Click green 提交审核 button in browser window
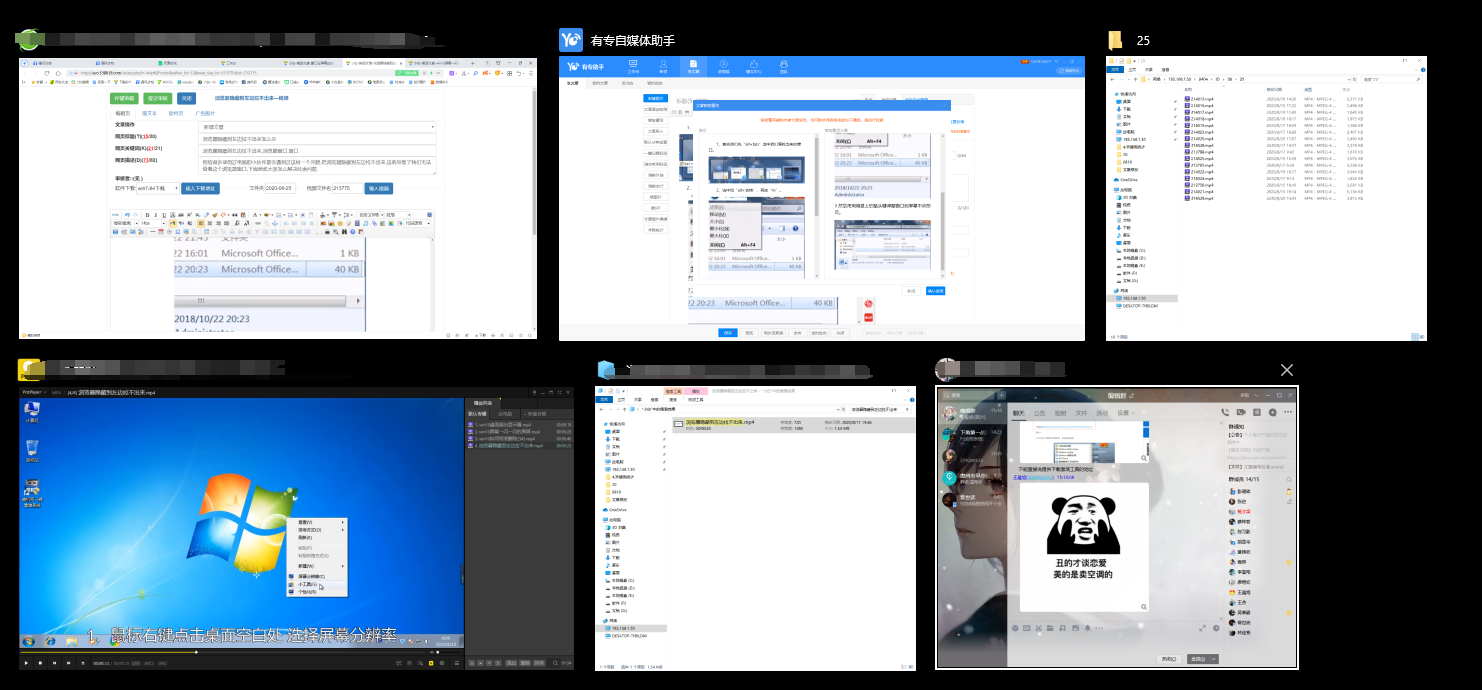 pos(158,98)
